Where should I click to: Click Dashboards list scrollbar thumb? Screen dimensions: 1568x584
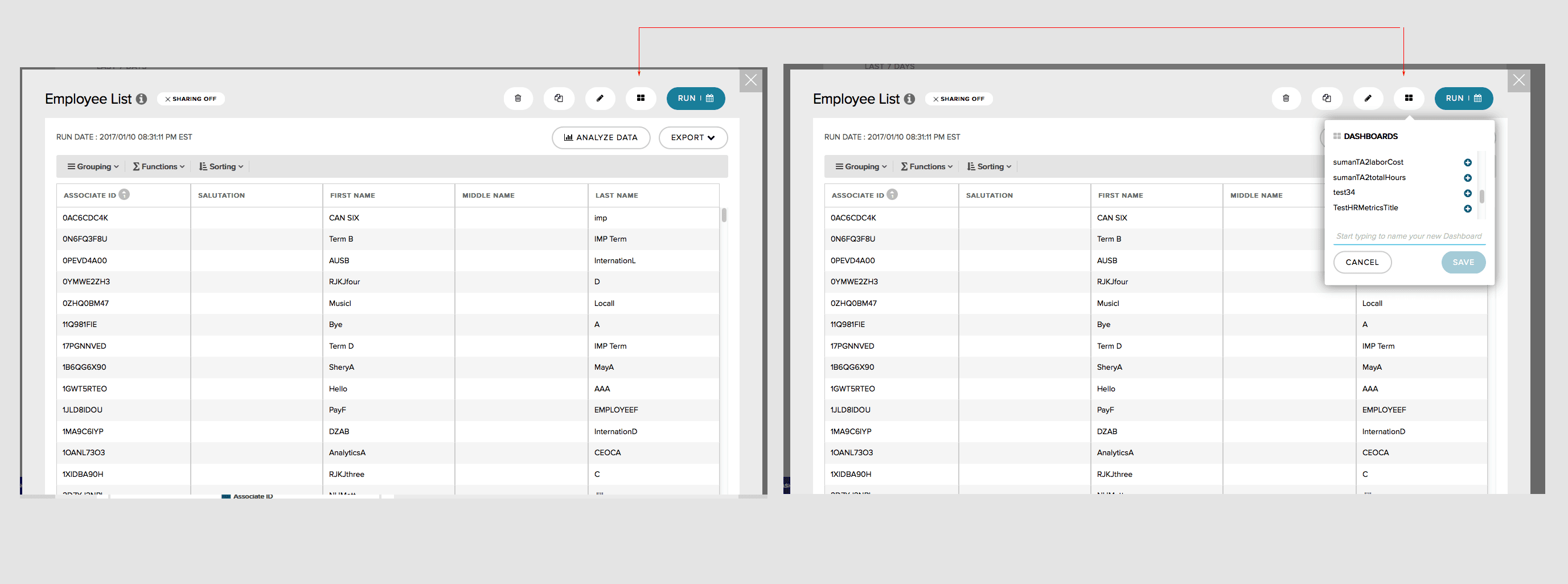1481,197
